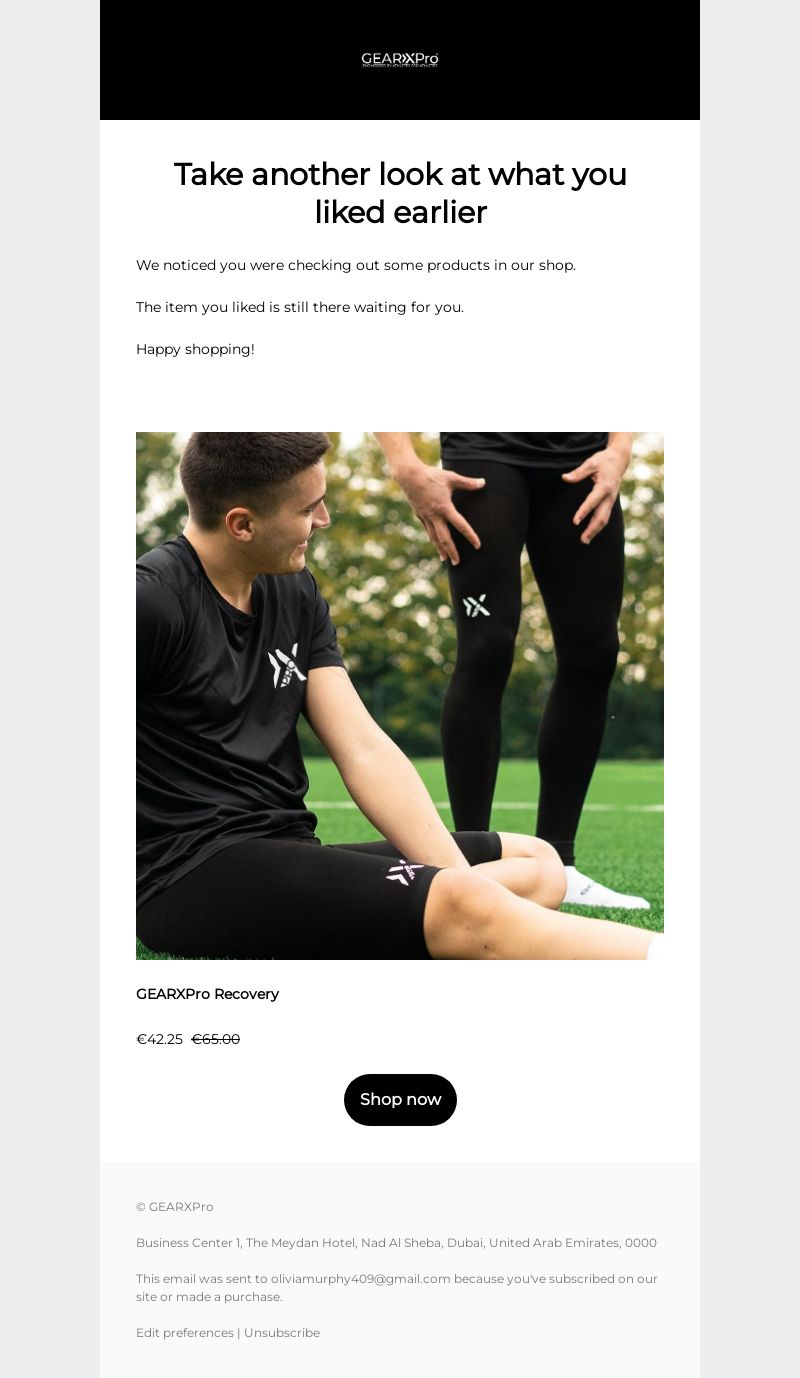Click the Unsubscribe link
The height and width of the screenshot is (1378, 800).
[x=282, y=1333]
